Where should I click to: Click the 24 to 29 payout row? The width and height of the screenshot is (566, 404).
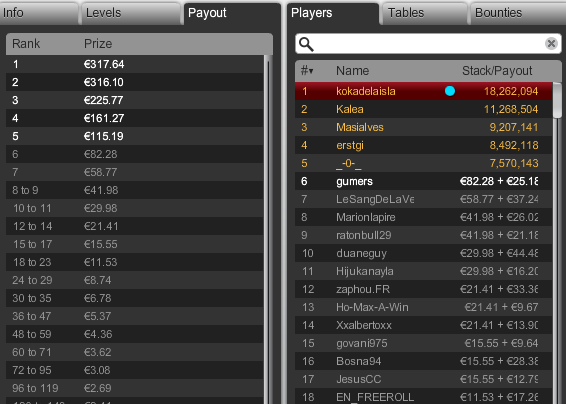click(135, 280)
